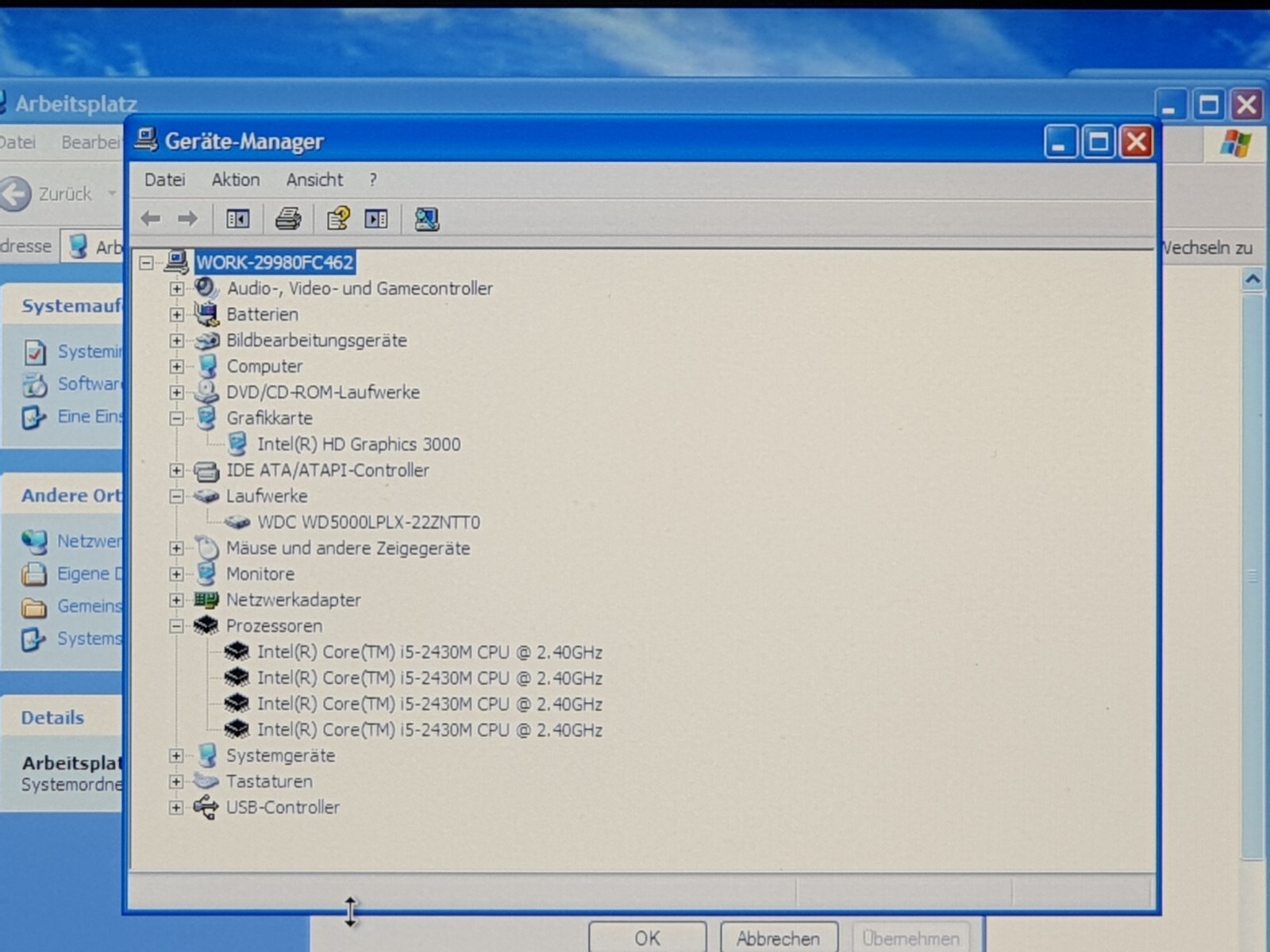The image size is (1270, 952).
Task: Toggle the console tree pane toolbar icon
Action: coord(237,218)
